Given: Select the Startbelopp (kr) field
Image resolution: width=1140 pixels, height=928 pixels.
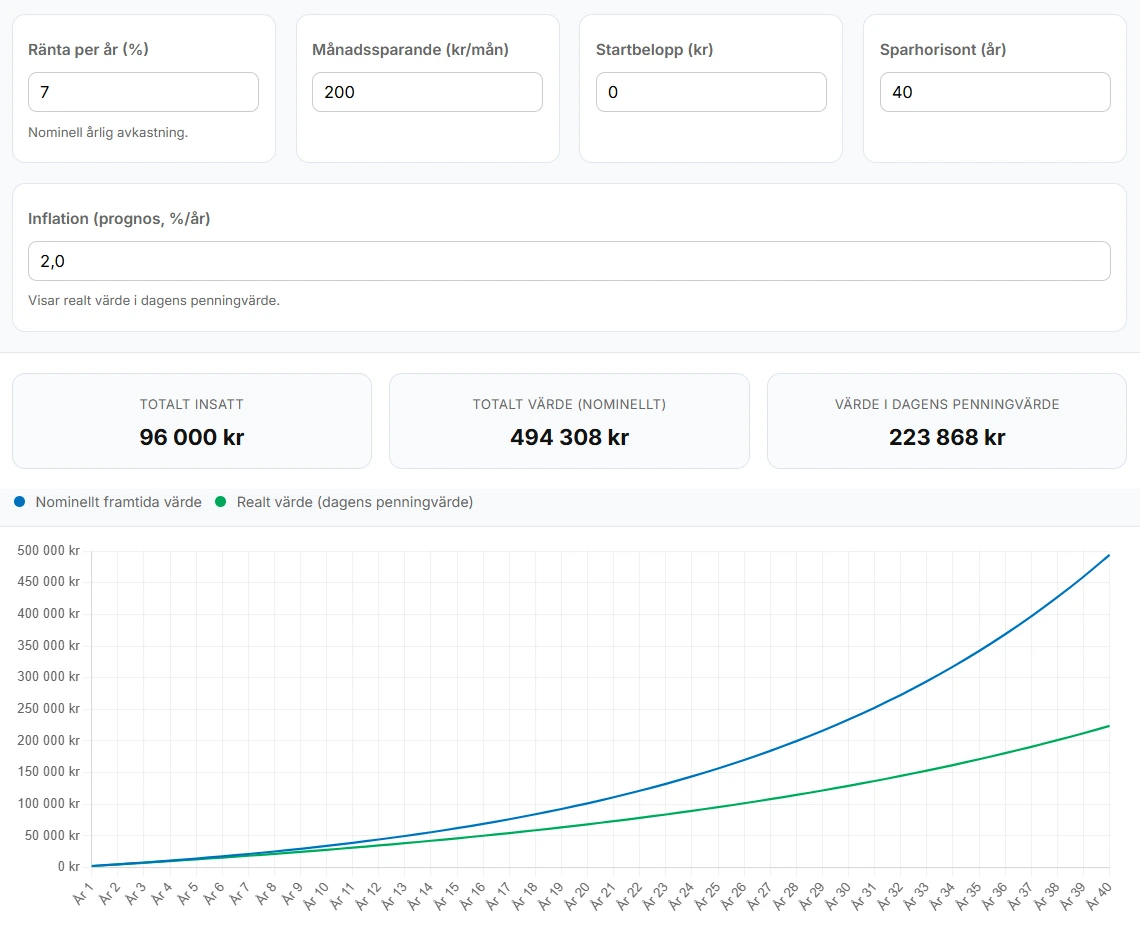Looking at the screenshot, I should click(711, 92).
